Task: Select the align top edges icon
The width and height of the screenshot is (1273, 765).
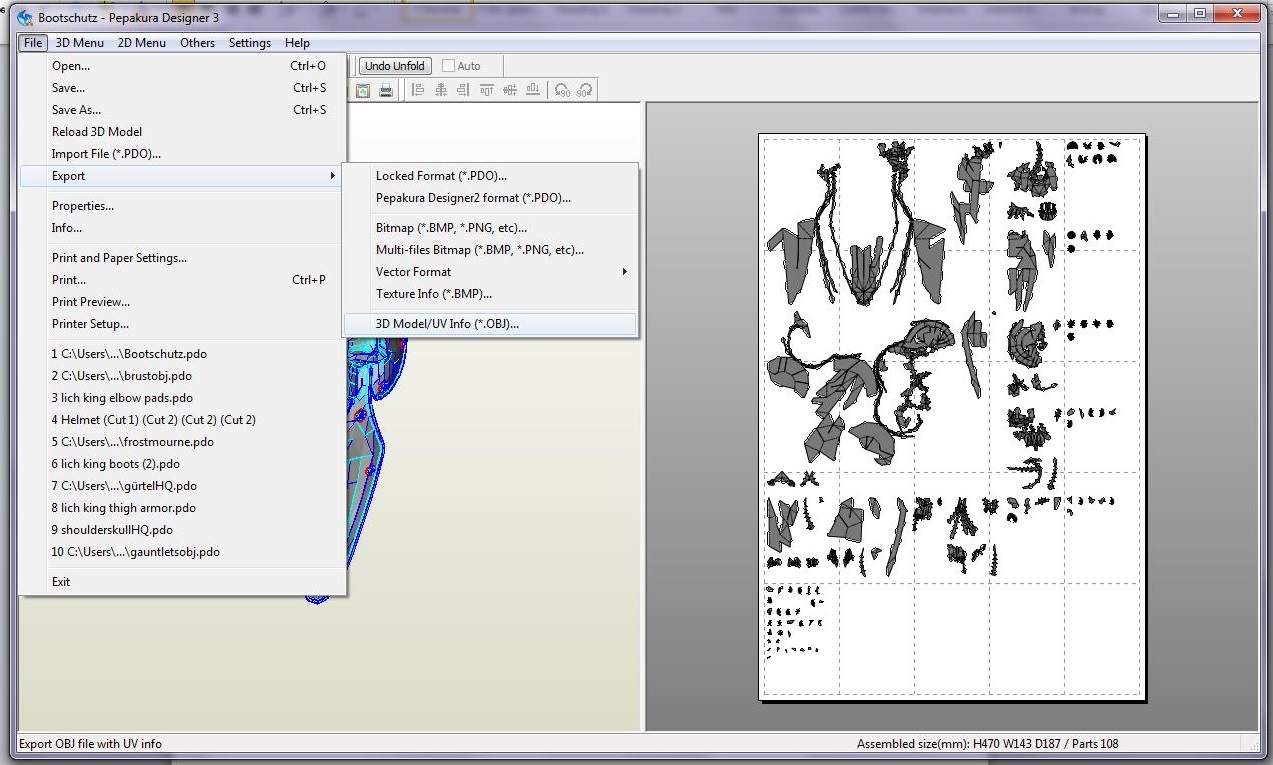Action: [x=487, y=90]
